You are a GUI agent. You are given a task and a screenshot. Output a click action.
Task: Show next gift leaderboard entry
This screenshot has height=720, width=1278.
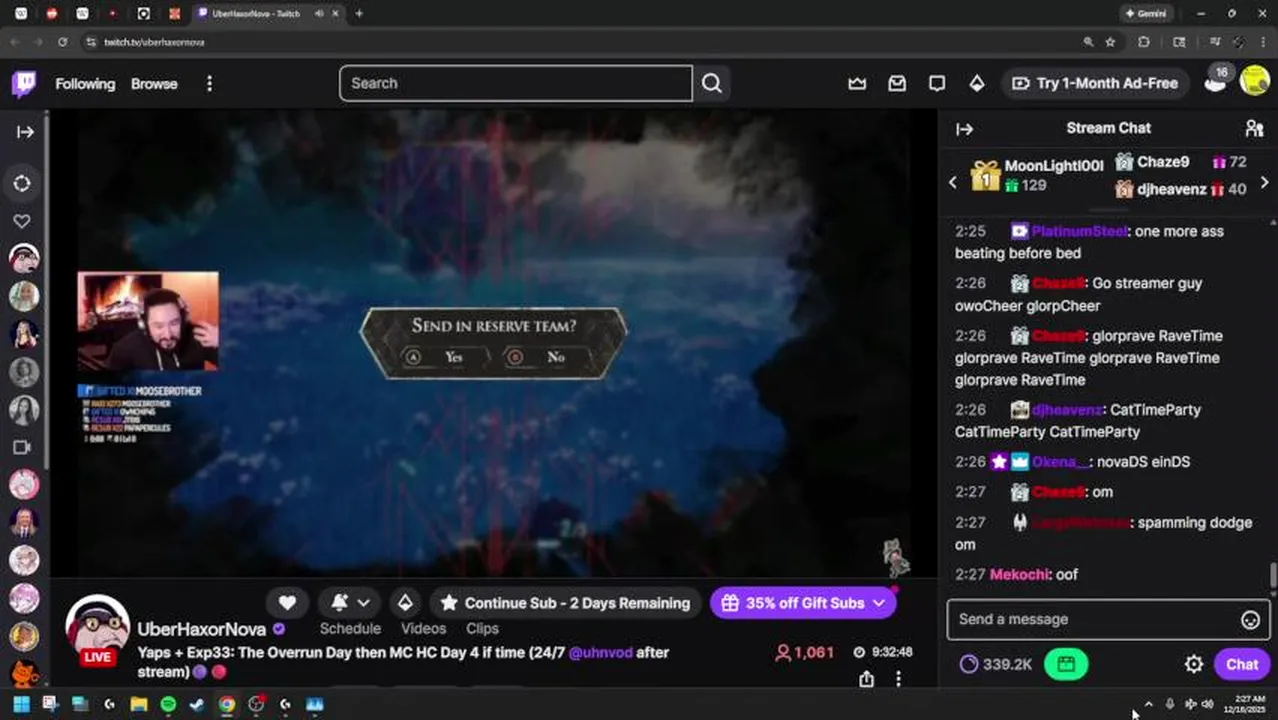tap(1264, 182)
